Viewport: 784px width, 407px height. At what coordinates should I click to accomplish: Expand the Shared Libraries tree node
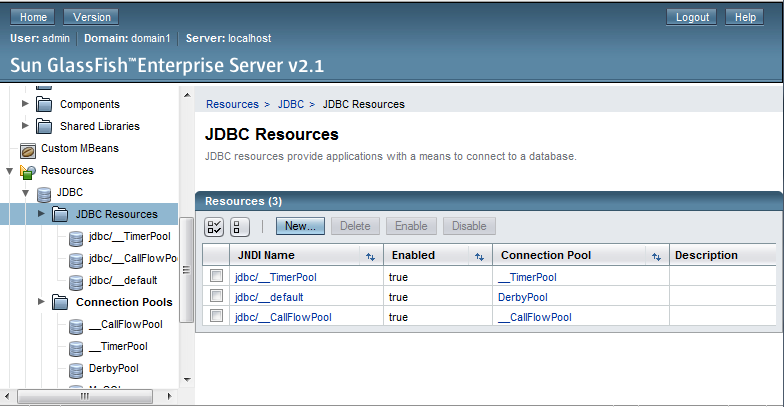pos(25,126)
